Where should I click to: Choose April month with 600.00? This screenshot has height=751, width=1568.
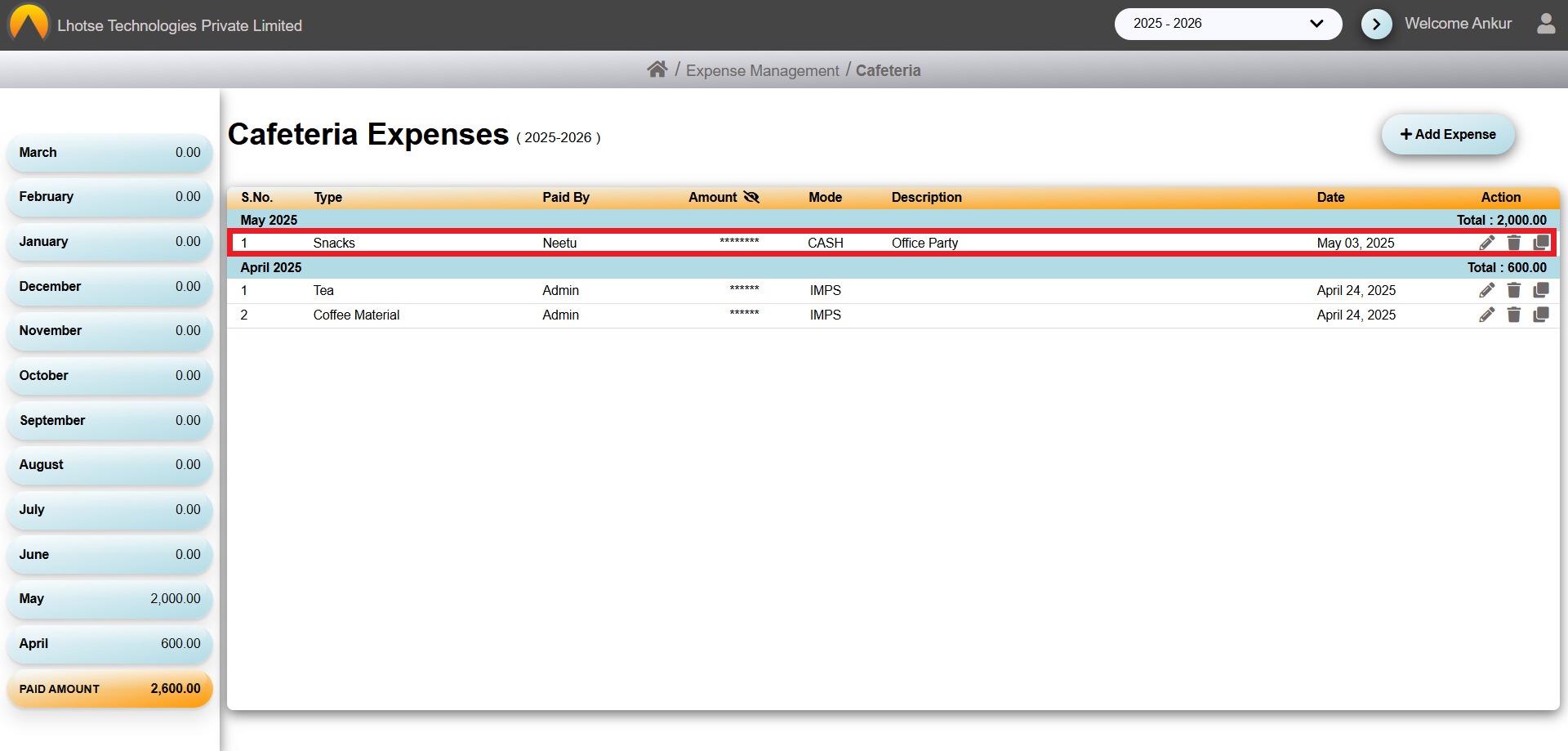[109, 644]
